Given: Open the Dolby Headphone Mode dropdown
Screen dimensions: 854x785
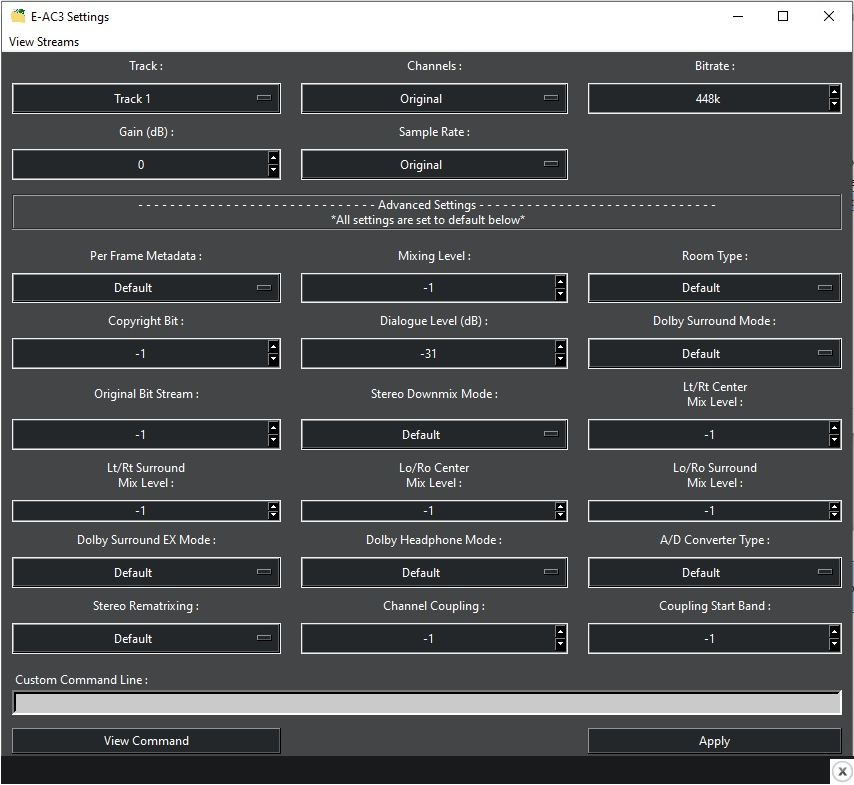Looking at the screenshot, I should click(434, 573).
